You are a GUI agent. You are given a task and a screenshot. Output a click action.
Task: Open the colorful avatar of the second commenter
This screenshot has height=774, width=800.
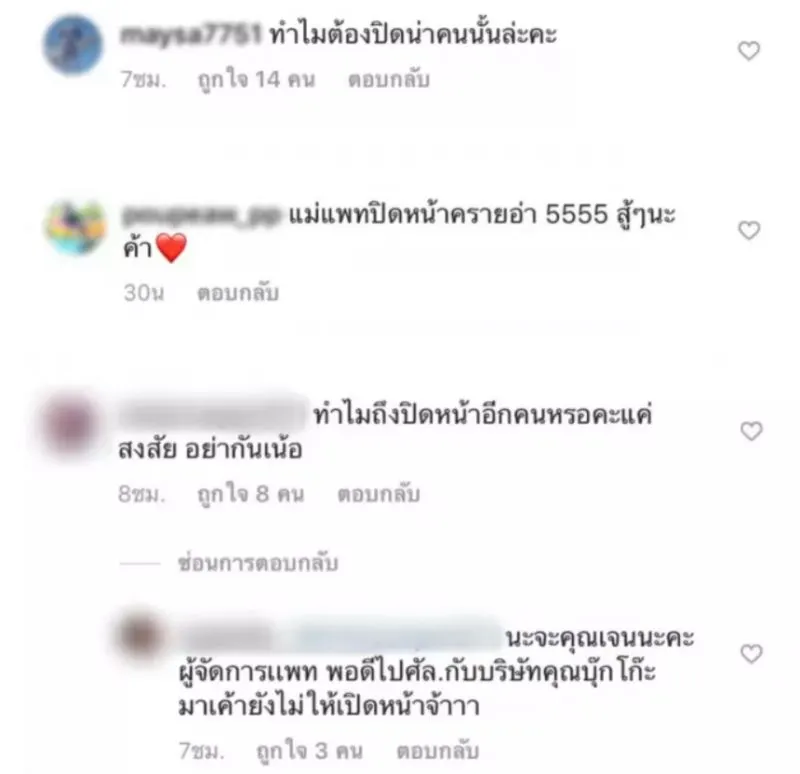click(x=76, y=228)
